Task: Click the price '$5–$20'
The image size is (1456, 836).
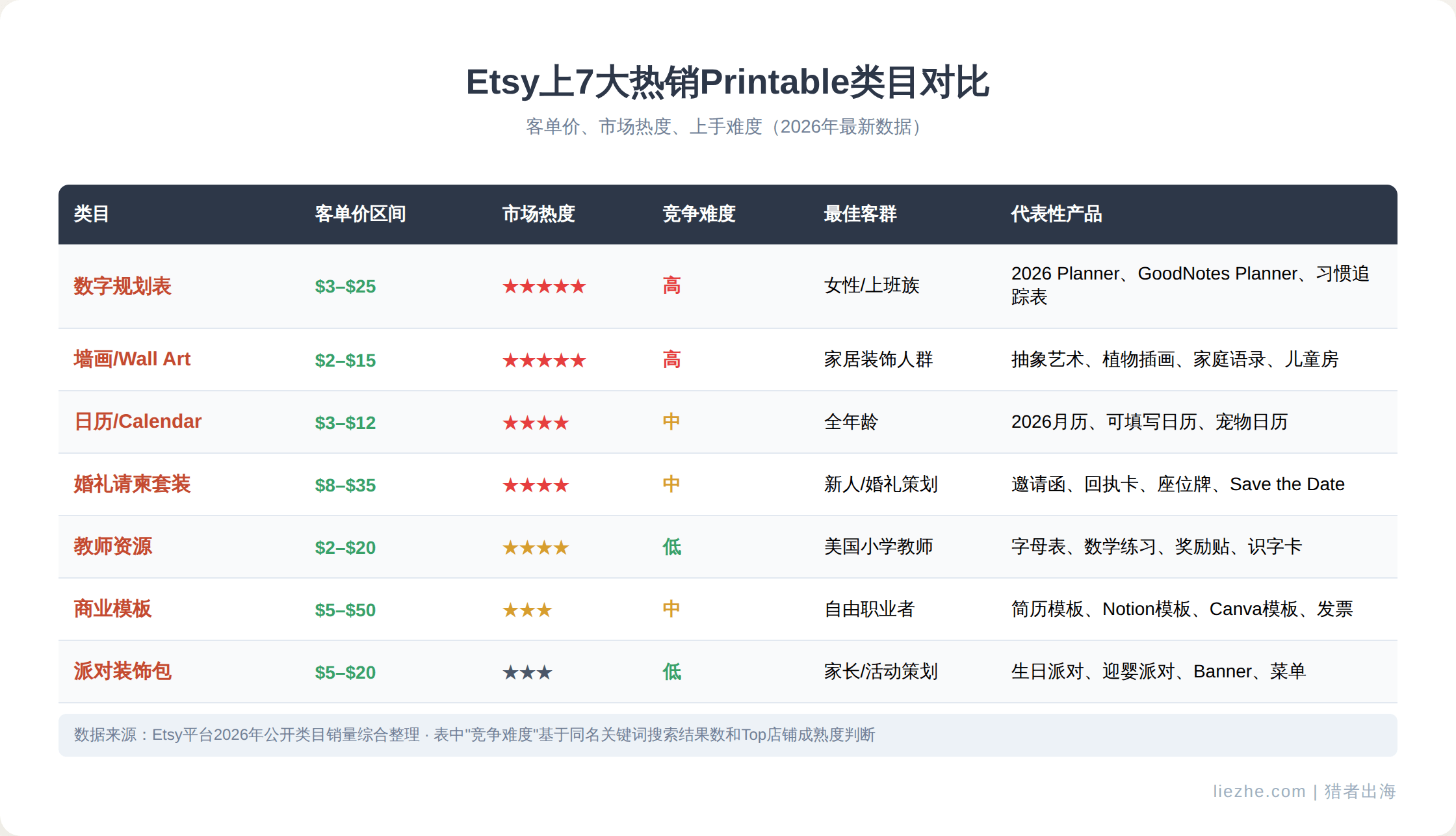Action: point(345,673)
